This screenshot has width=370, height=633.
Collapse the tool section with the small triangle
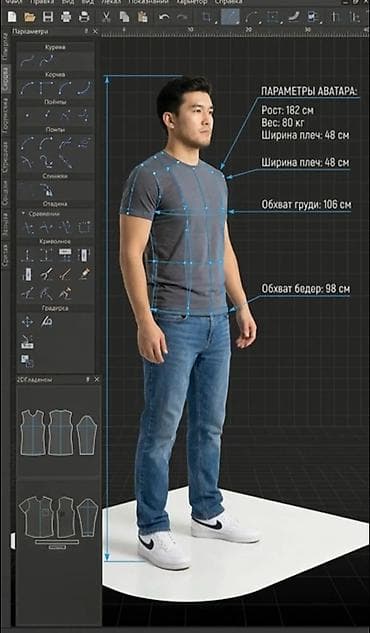23,213
